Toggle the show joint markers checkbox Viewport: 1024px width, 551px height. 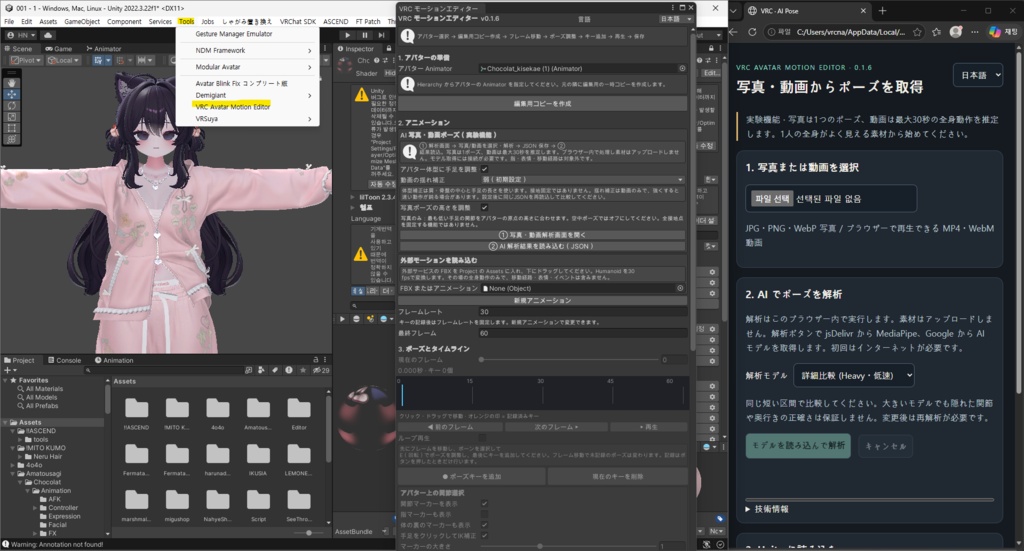pyautogui.click(x=485, y=503)
